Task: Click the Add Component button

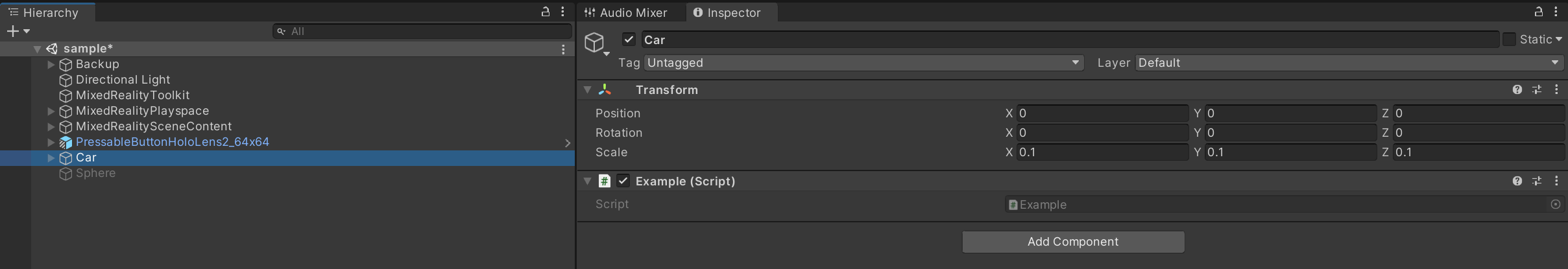Action: tap(1073, 242)
